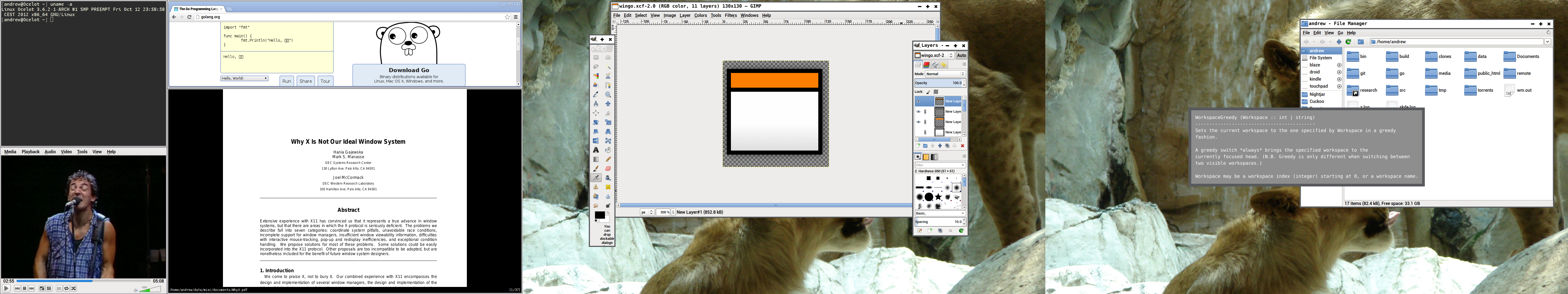This screenshot has height=294, width=1568.
Task: Click reload icon in File Manager toolbar
Action: [1348, 42]
